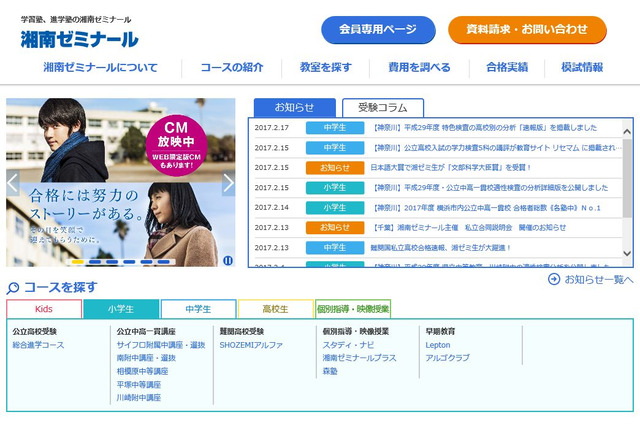The height and width of the screenshot is (426, 640).
Task: Open 合格実績 menu item
Action: 507,67
